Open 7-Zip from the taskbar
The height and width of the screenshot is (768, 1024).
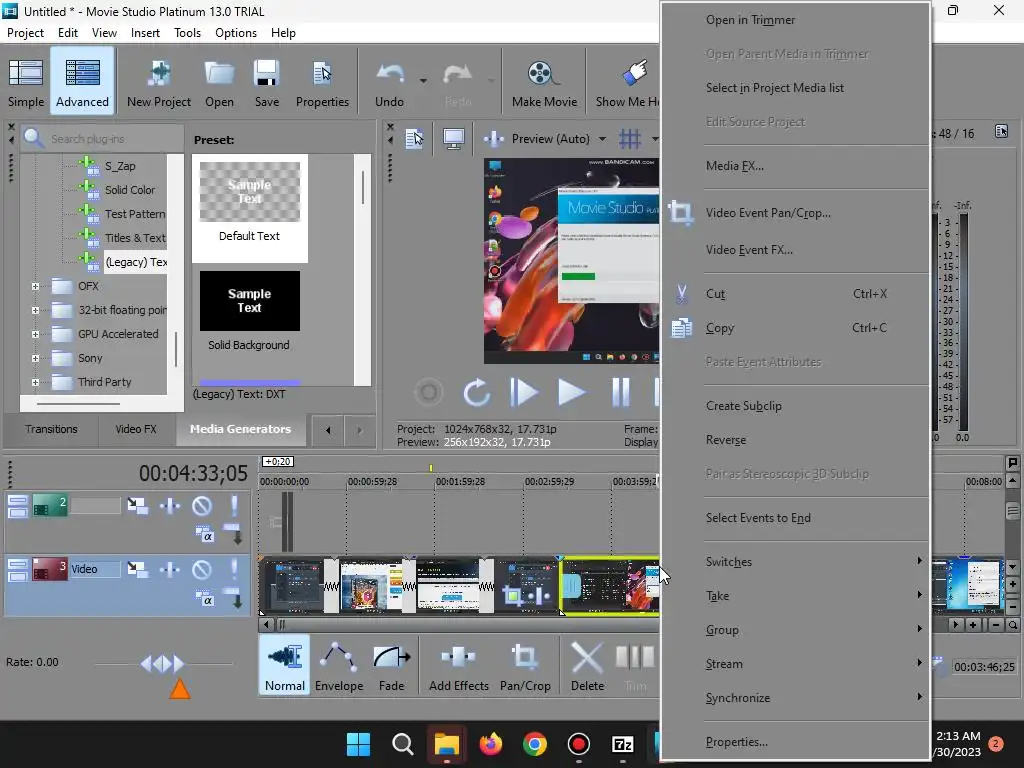[x=622, y=744]
